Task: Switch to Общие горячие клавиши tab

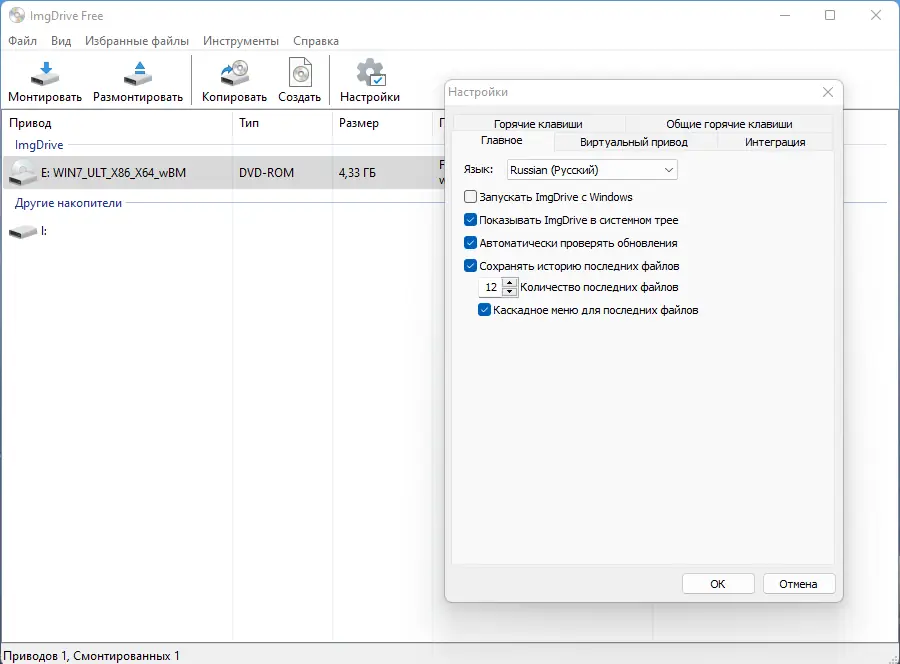Action: click(x=729, y=123)
